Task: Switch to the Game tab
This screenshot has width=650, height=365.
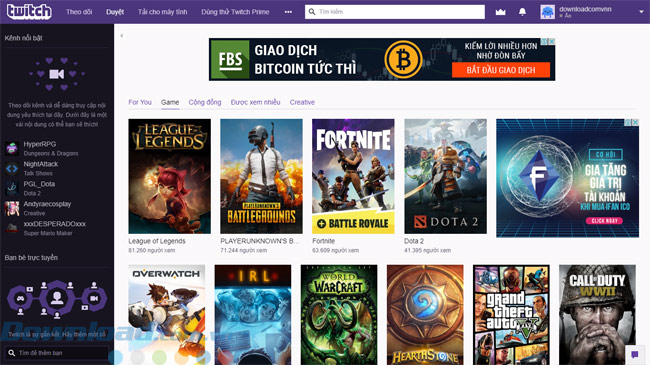Action: click(170, 102)
